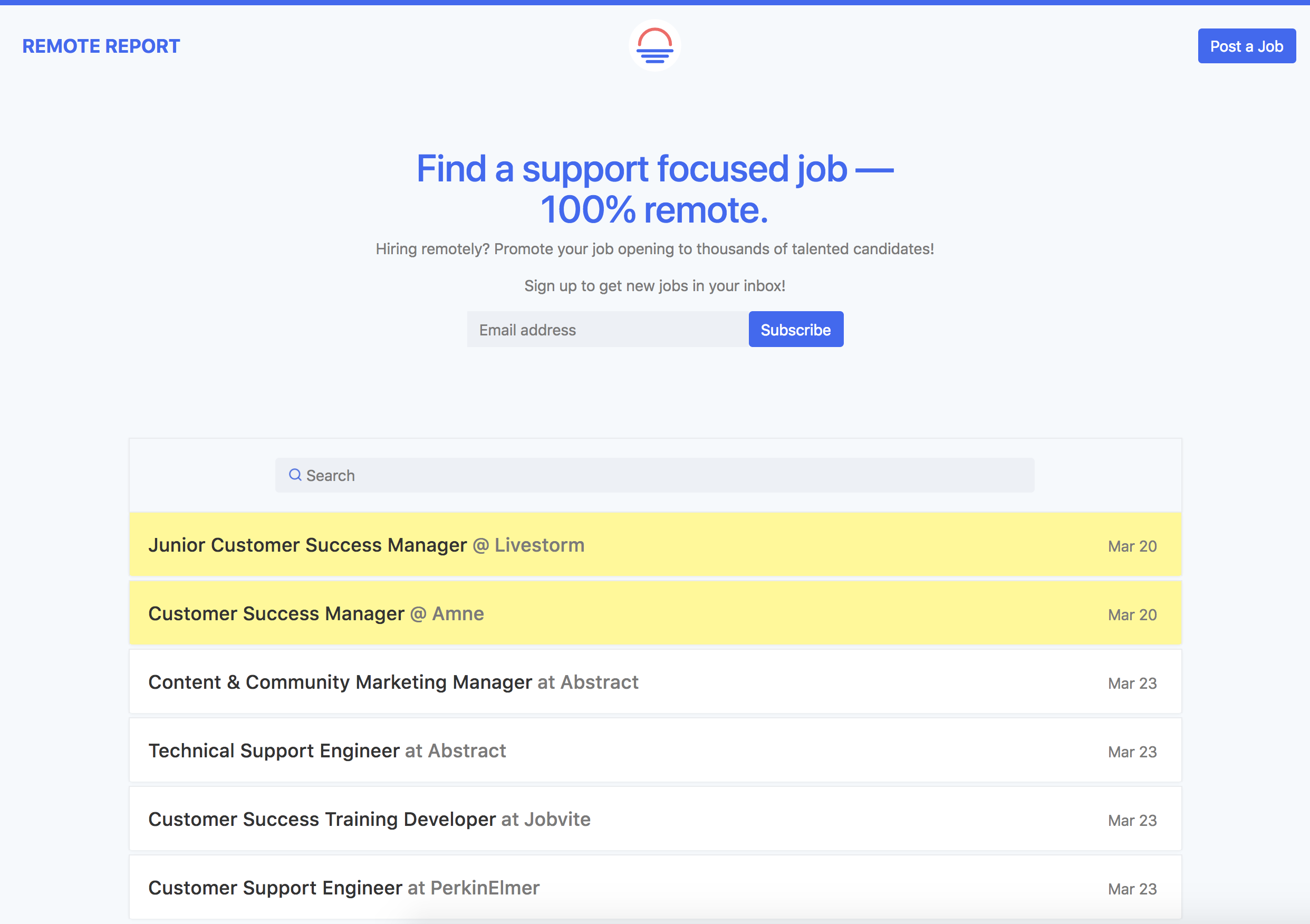Open Customer Success Manager @ Amne listing
This screenshot has height=924, width=1310.
pyautogui.click(x=655, y=613)
